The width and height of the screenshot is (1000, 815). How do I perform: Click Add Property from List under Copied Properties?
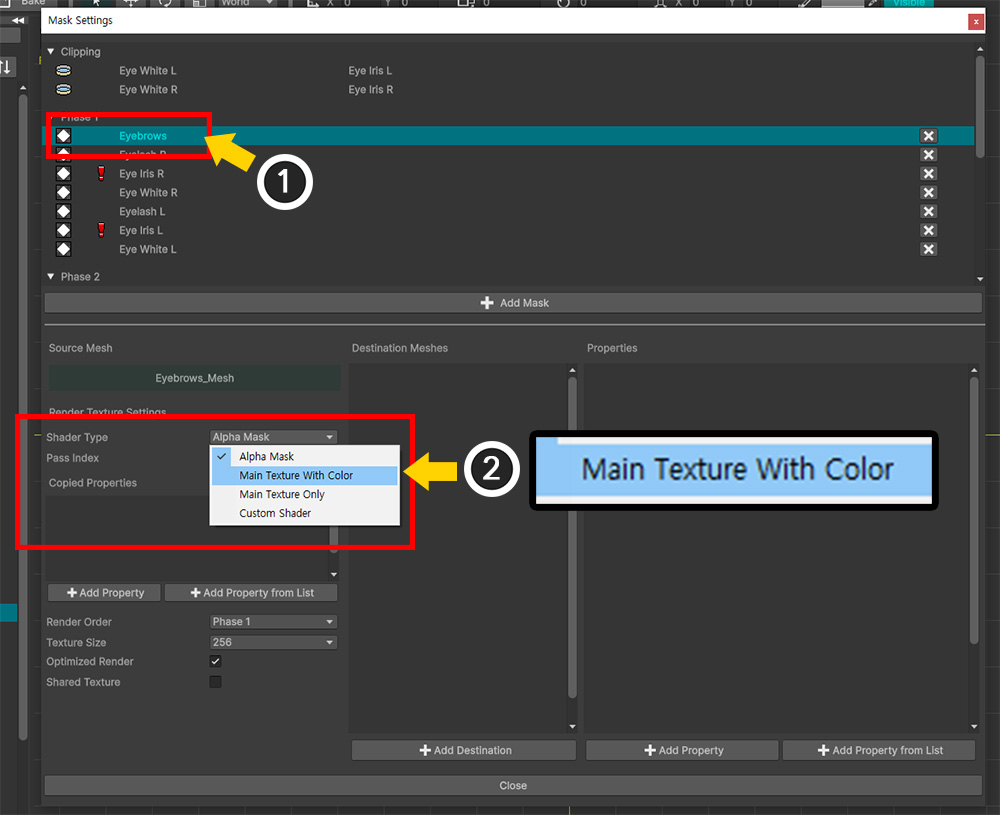[251, 593]
